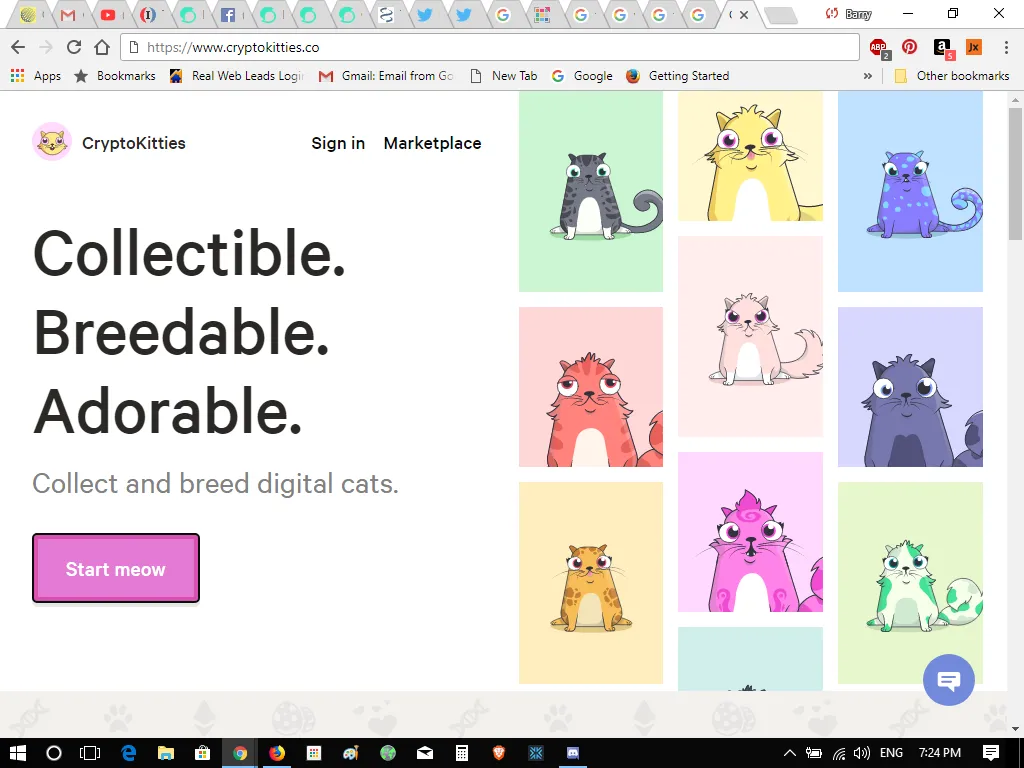This screenshot has height=768, width=1024.
Task: Open Task View on the taskbar
Action: [90, 753]
